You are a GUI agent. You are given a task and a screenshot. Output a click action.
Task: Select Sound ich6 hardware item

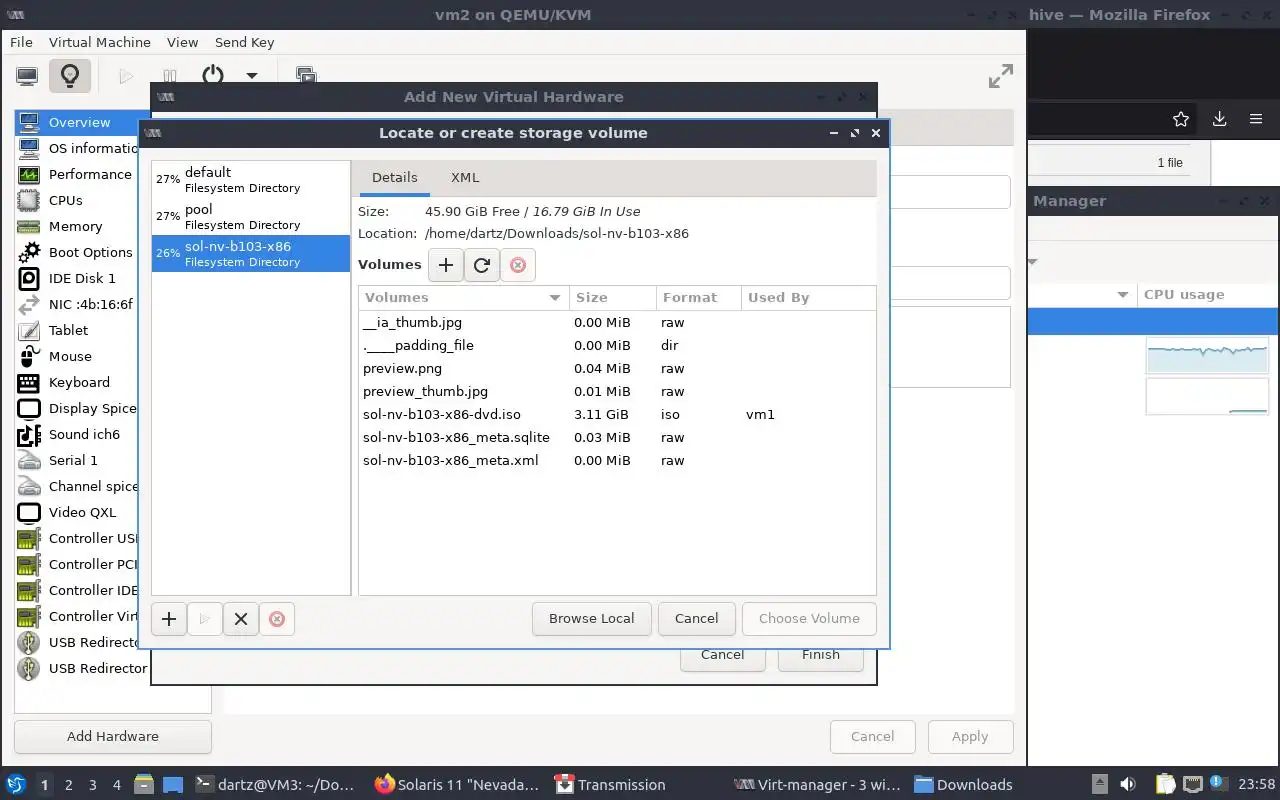click(77, 434)
